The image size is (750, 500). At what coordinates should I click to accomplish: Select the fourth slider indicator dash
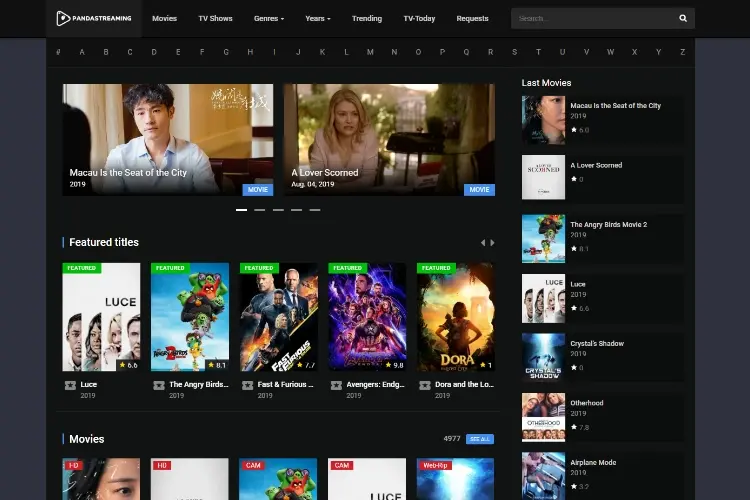(x=297, y=210)
